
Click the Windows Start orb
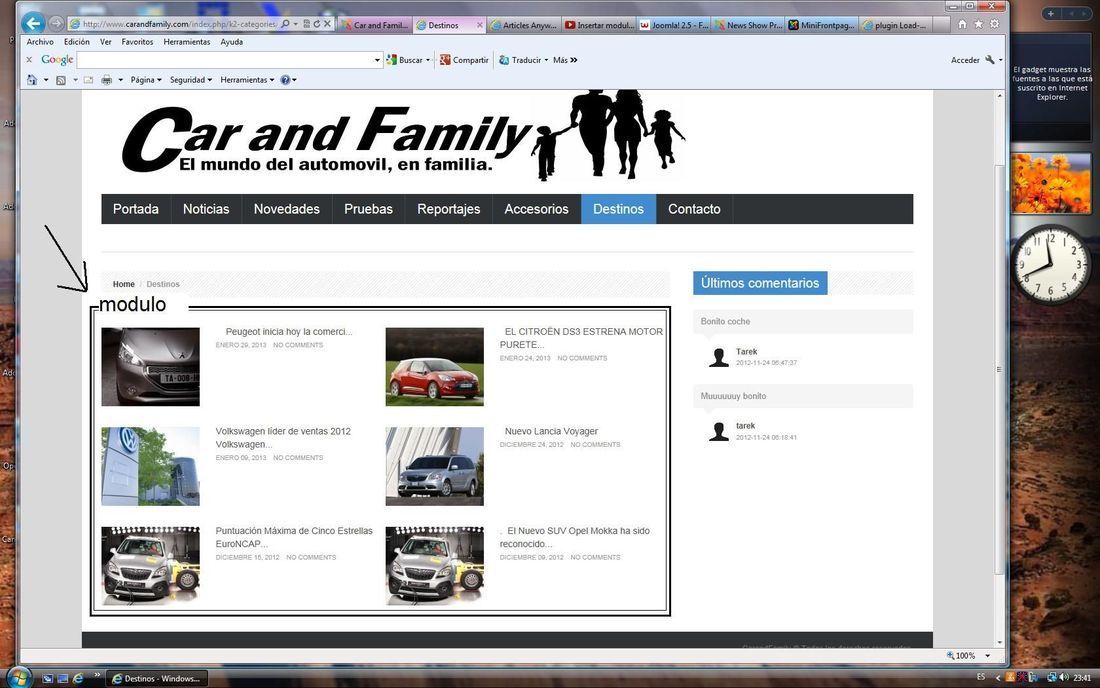[19, 677]
